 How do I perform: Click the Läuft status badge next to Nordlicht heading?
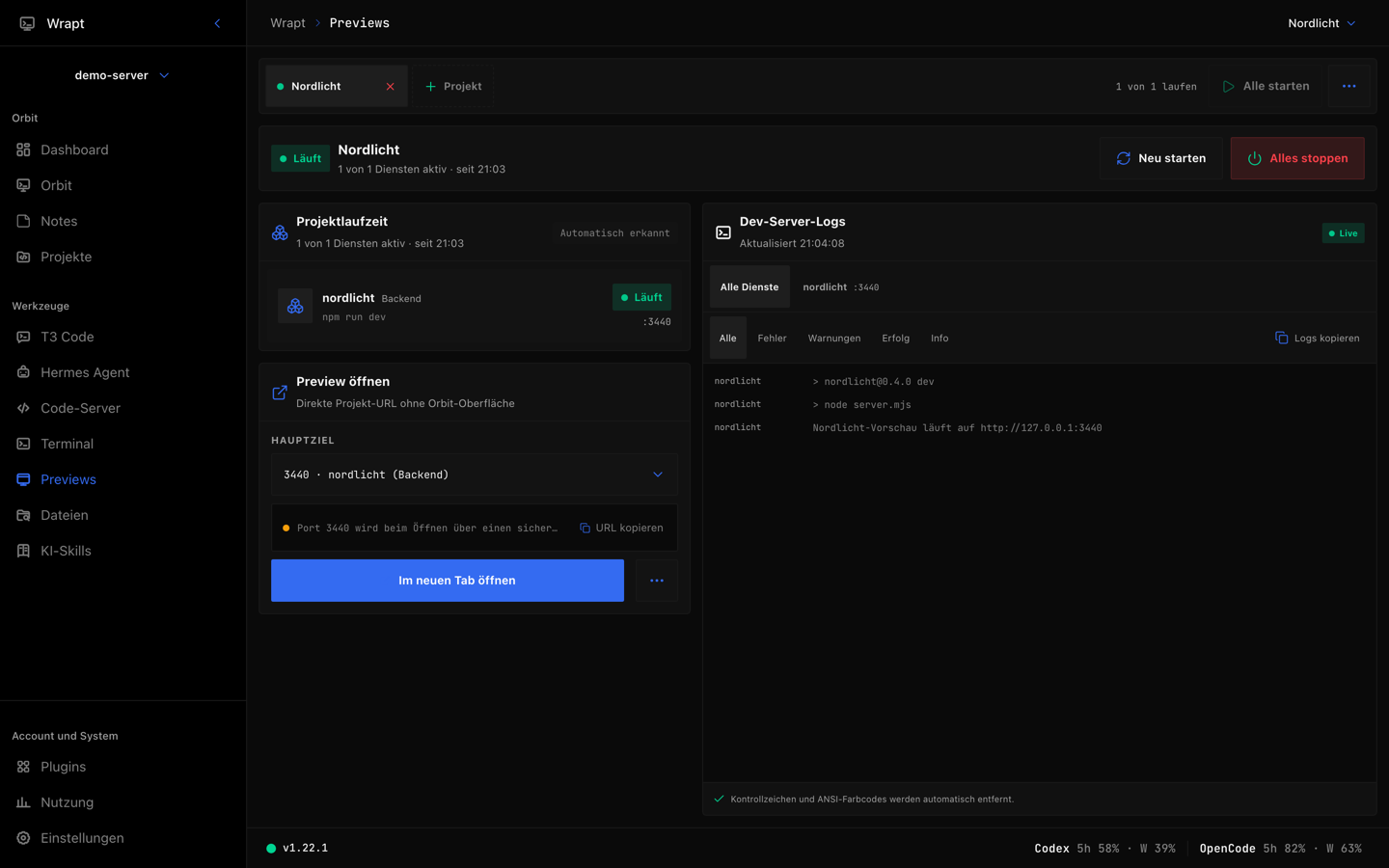(x=300, y=158)
